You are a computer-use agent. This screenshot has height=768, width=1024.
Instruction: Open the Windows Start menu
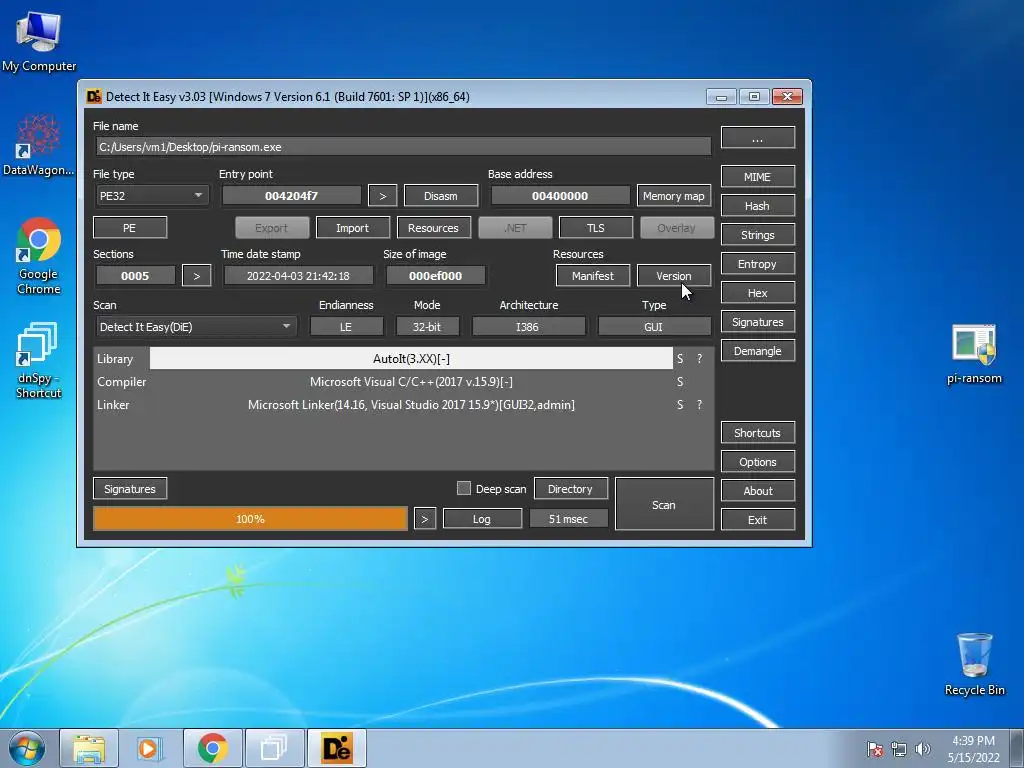point(26,748)
